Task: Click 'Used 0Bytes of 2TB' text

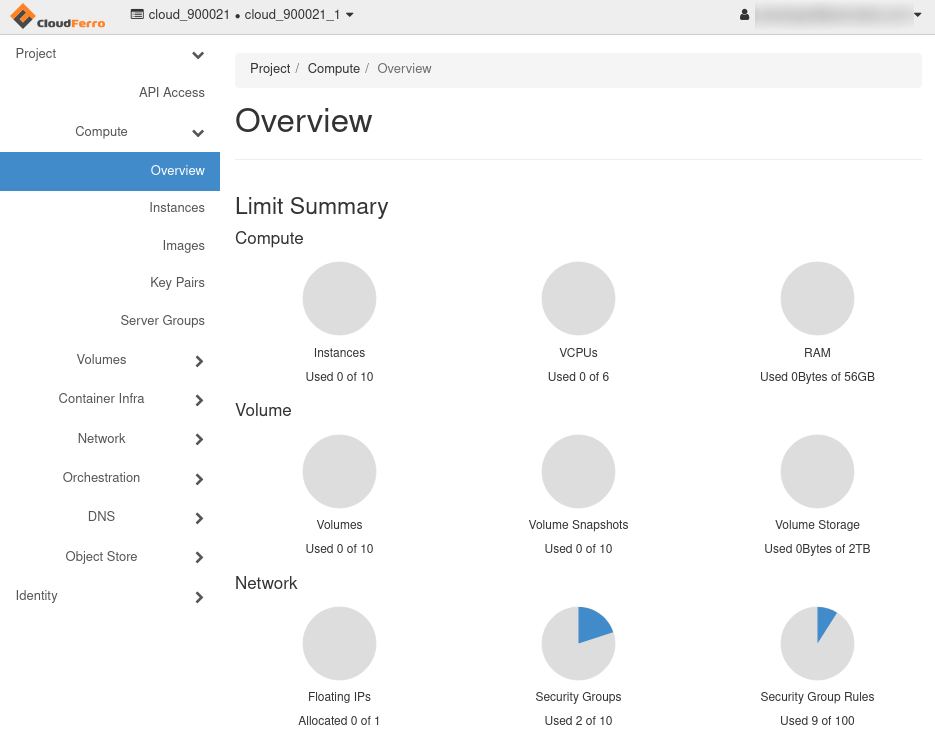Action: coord(818,548)
